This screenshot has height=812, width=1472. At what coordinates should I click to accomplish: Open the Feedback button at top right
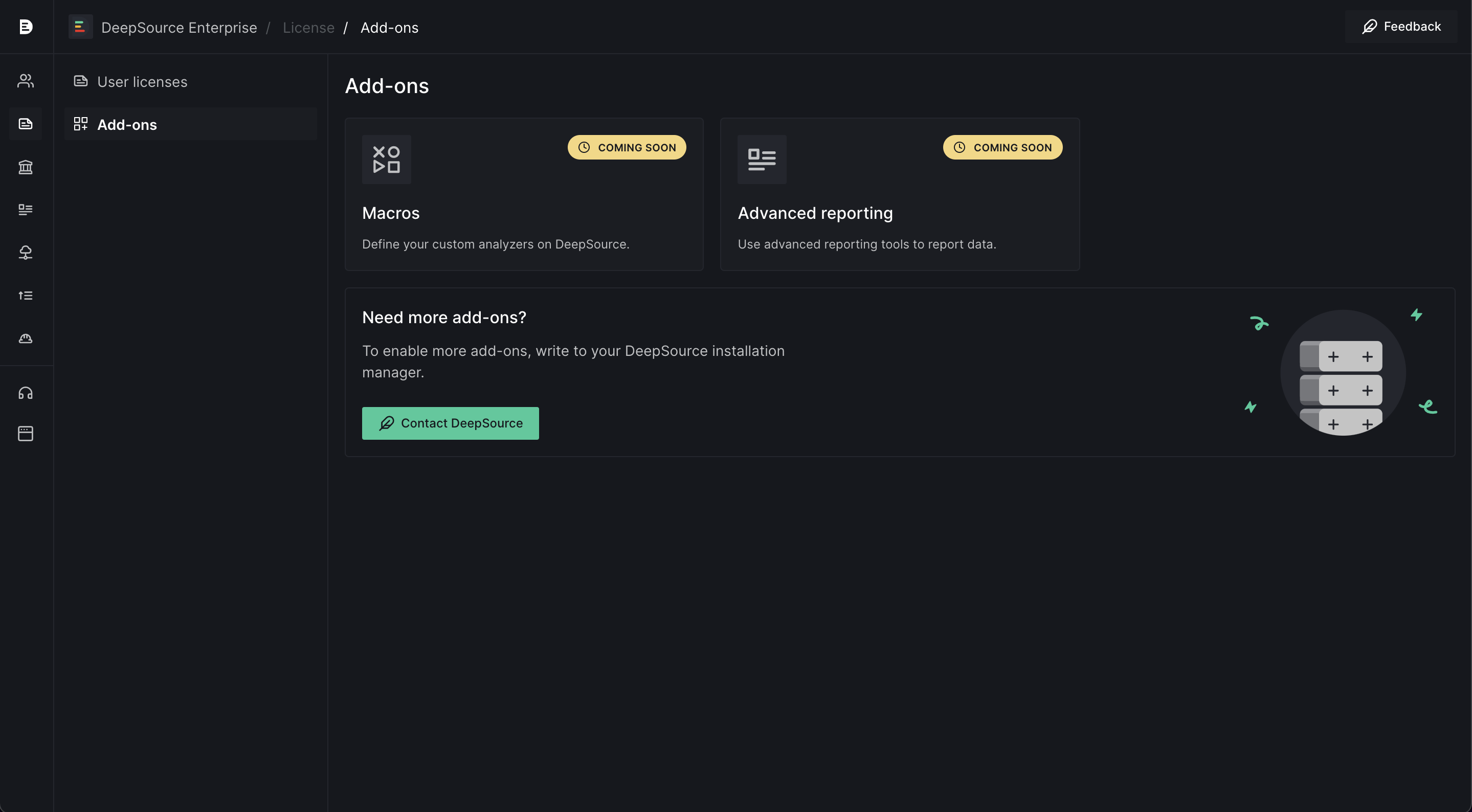coord(1401,26)
